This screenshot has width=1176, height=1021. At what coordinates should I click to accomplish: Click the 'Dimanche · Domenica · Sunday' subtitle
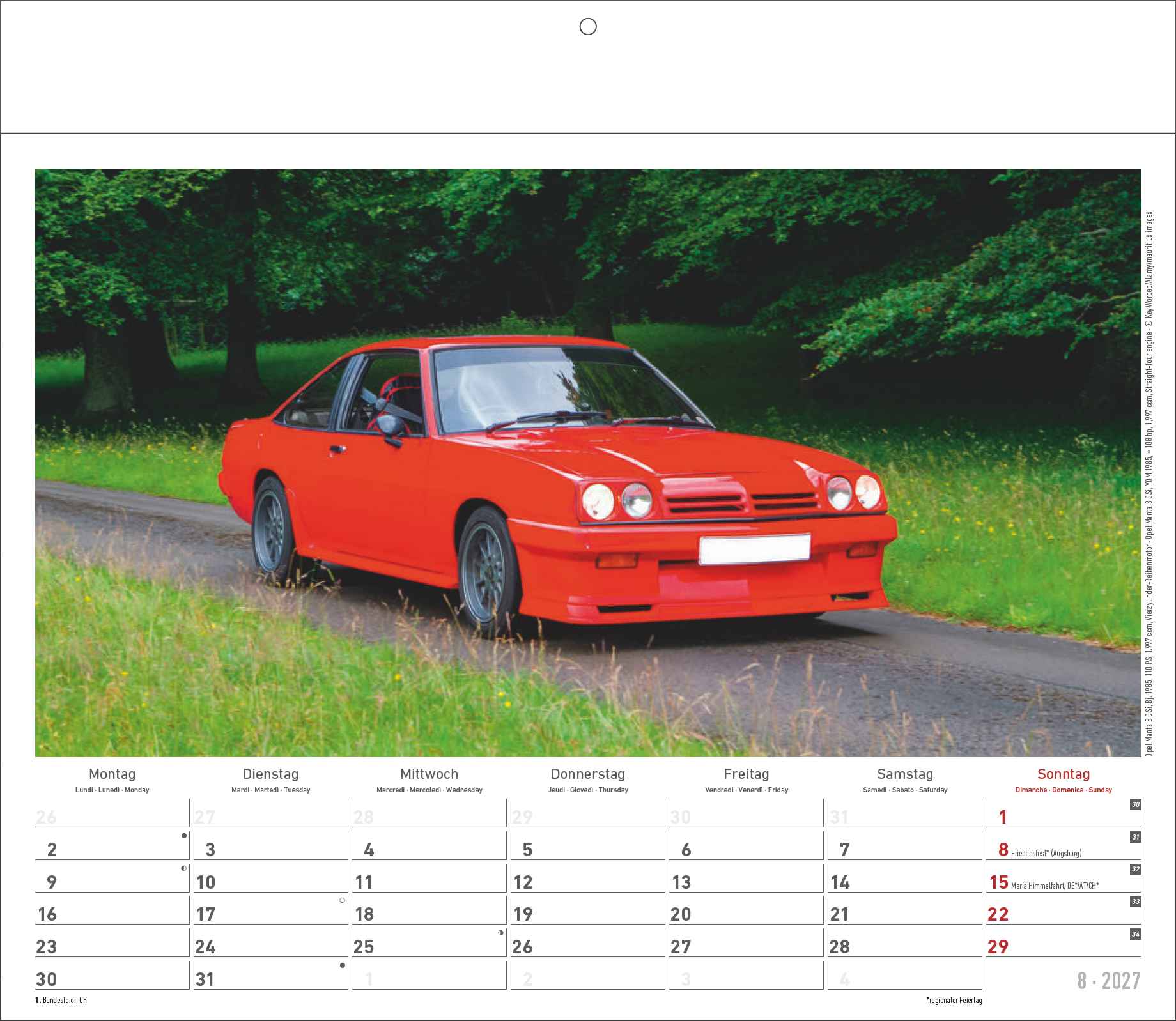(1064, 790)
